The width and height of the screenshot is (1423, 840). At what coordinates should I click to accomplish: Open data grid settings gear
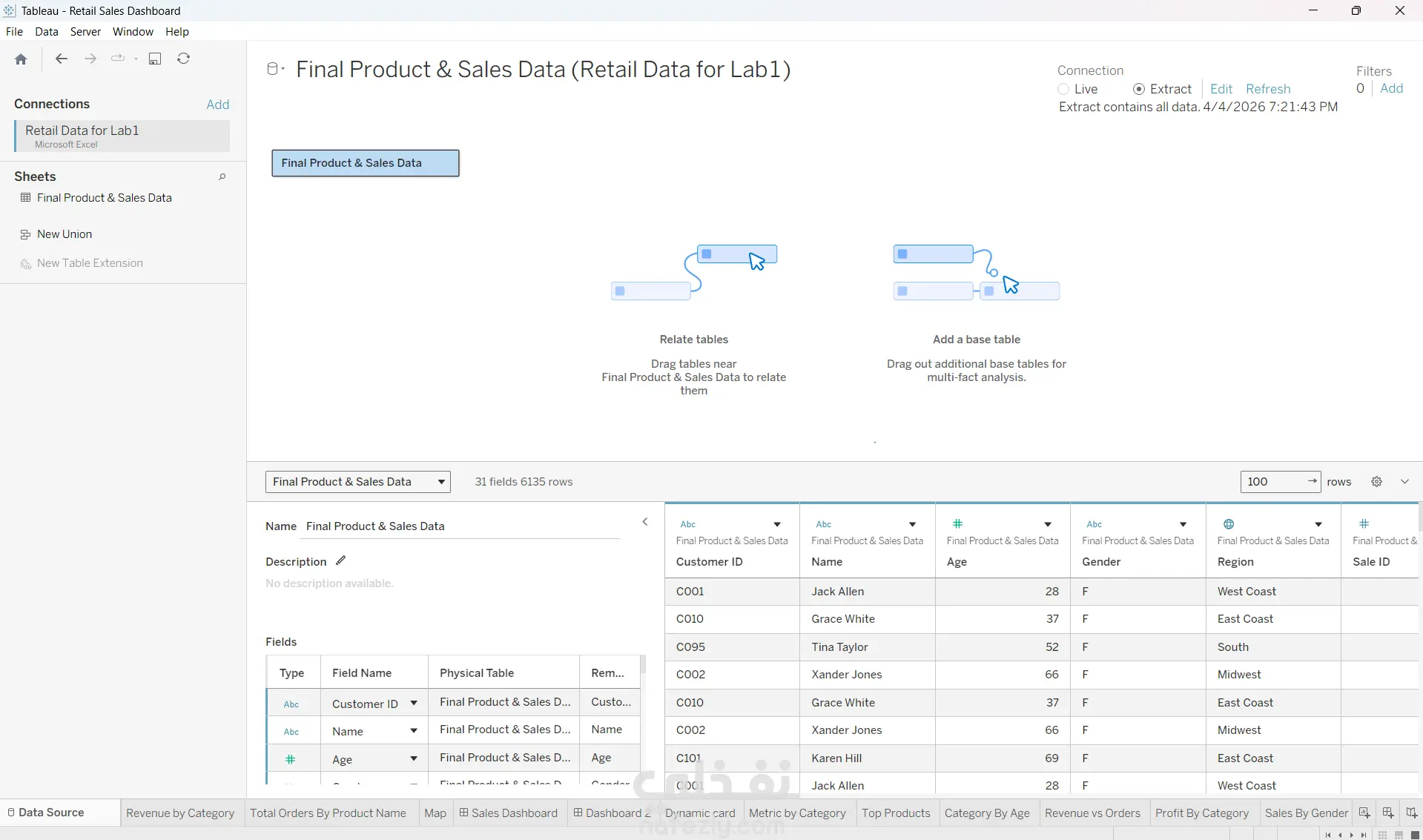tap(1376, 481)
